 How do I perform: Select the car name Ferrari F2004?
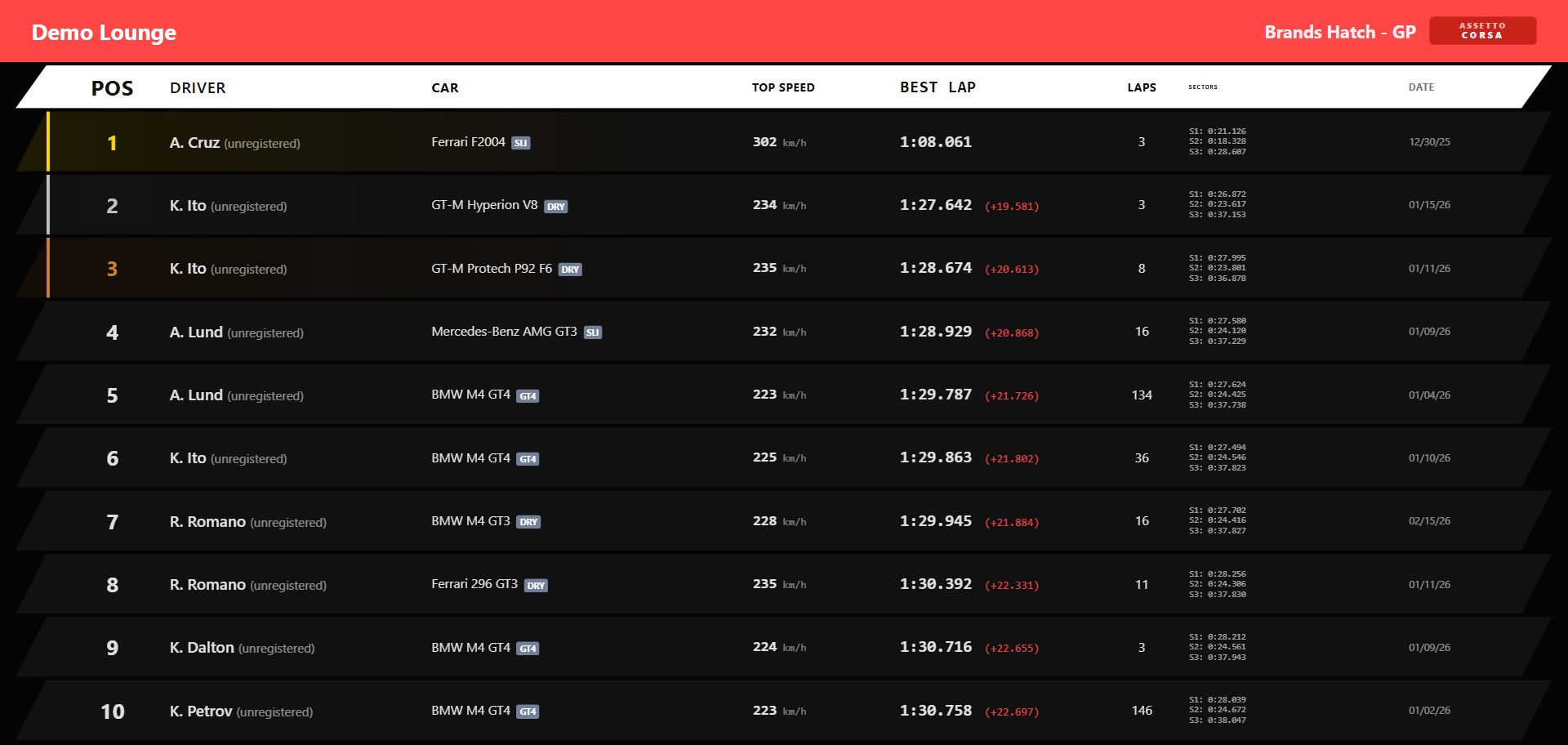click(x=468, y=142)
